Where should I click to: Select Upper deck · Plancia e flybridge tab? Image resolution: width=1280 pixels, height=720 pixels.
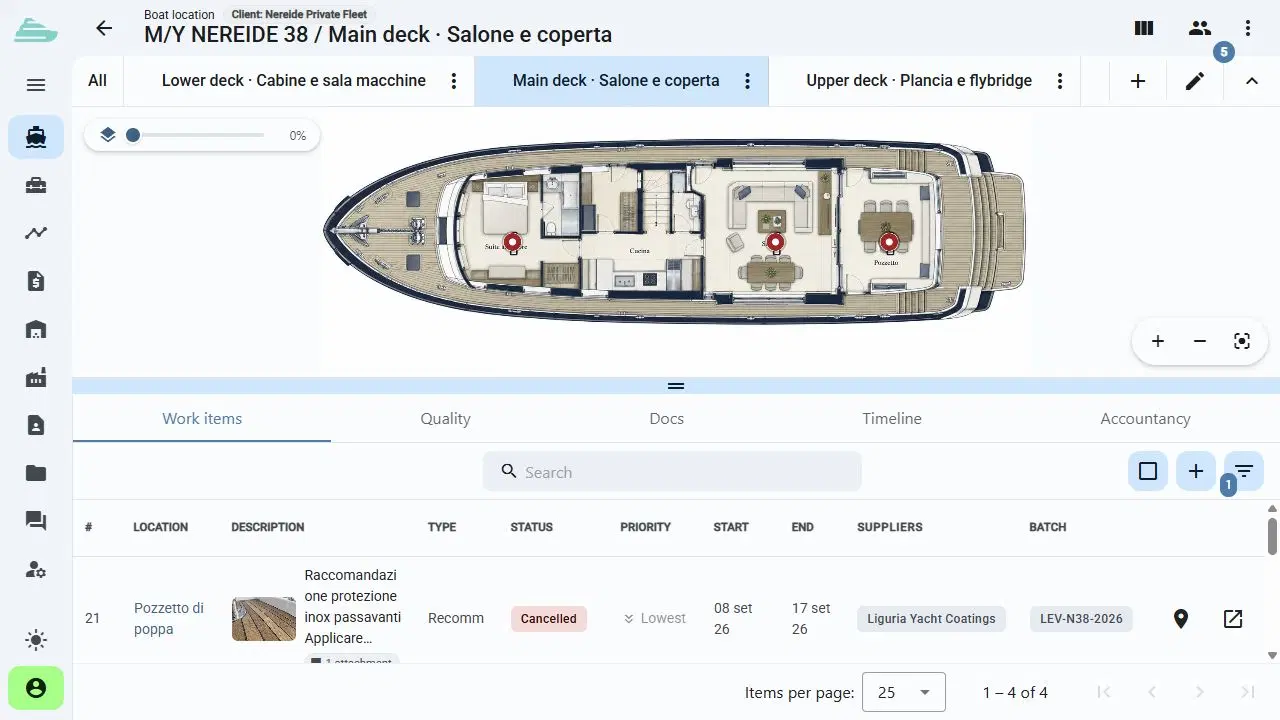(919, 81)
